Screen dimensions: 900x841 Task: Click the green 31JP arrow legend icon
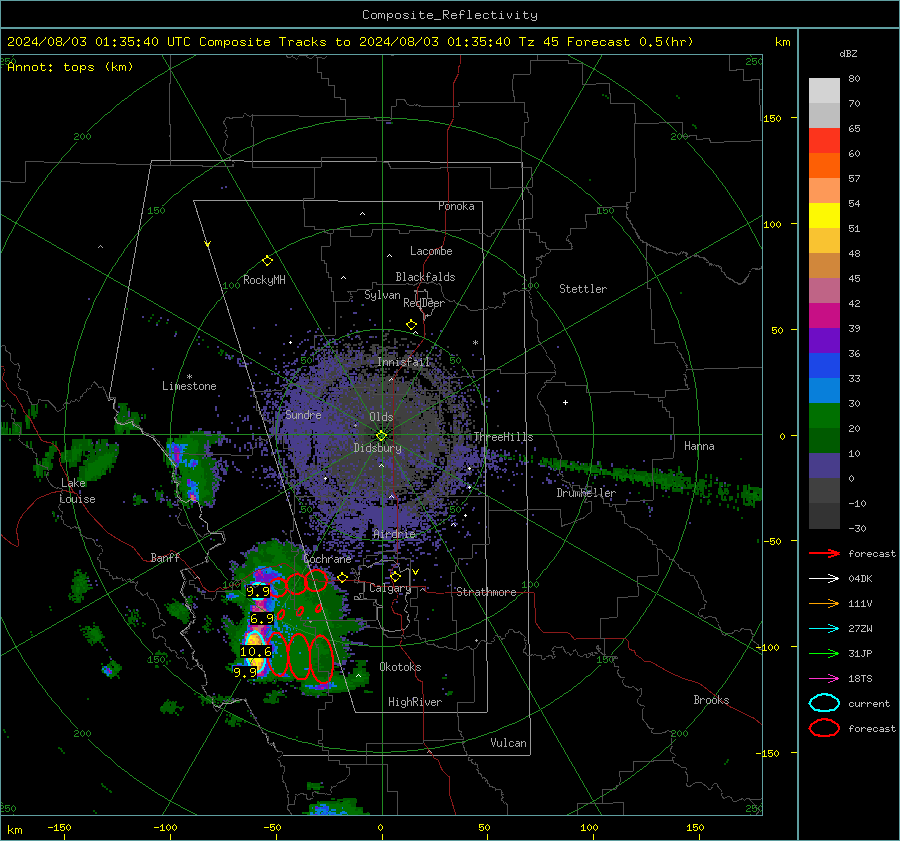824,653
